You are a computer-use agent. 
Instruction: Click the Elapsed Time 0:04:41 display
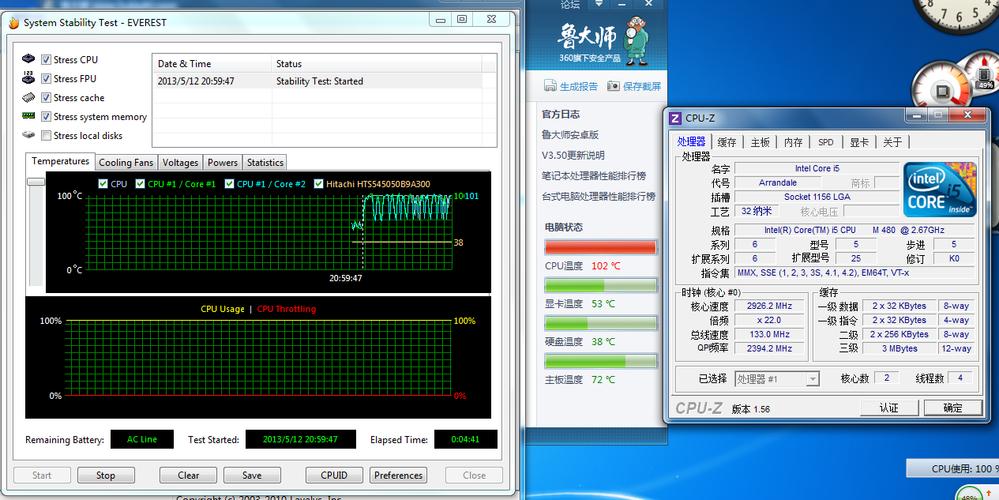click(466, 439)
